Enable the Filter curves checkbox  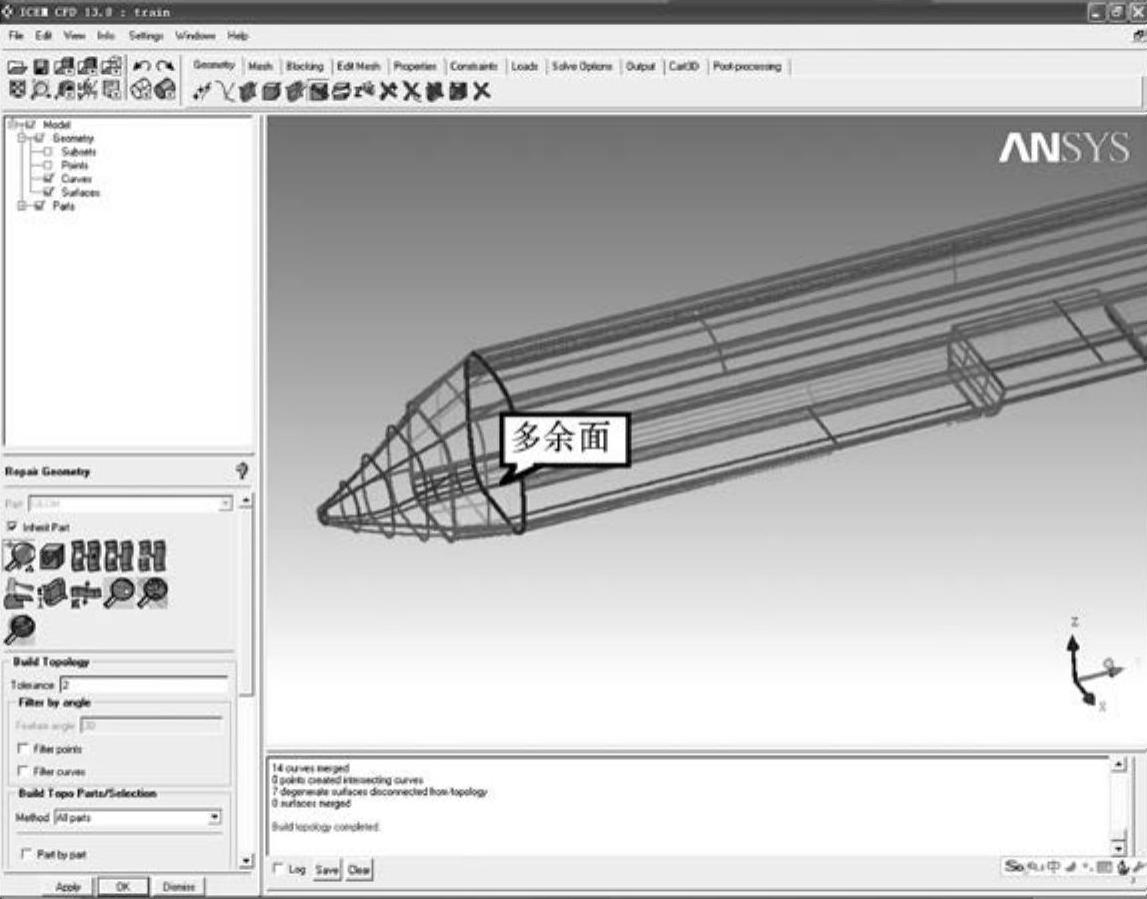coord(23,771)
